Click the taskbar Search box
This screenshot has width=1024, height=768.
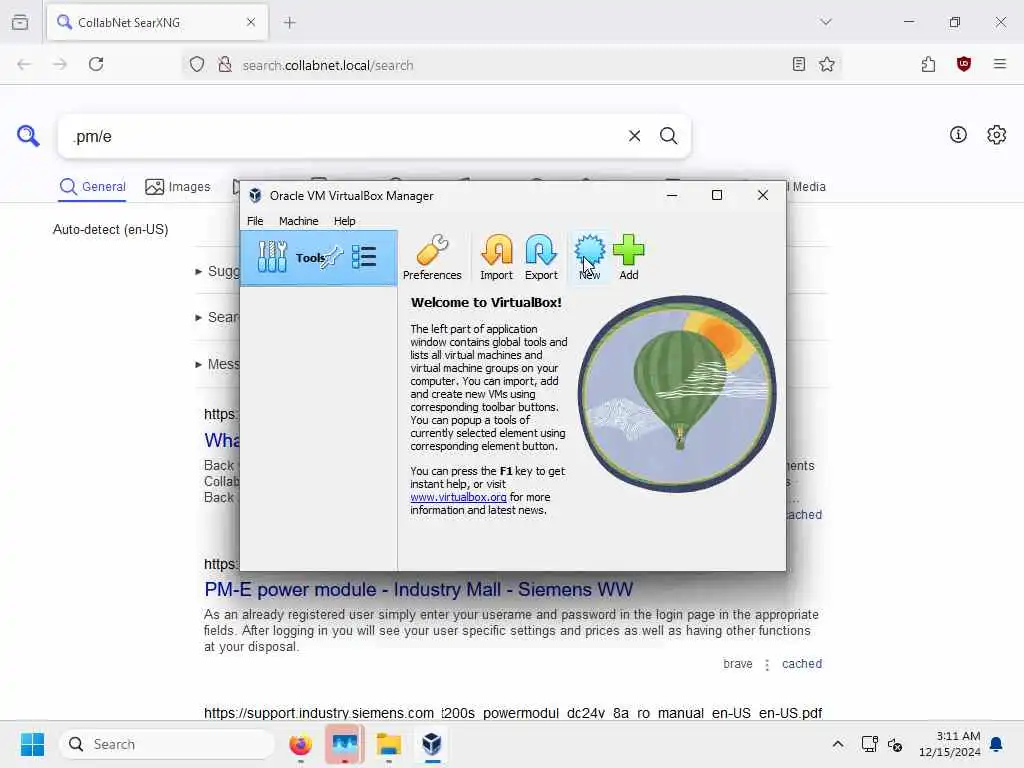[167, 744]
